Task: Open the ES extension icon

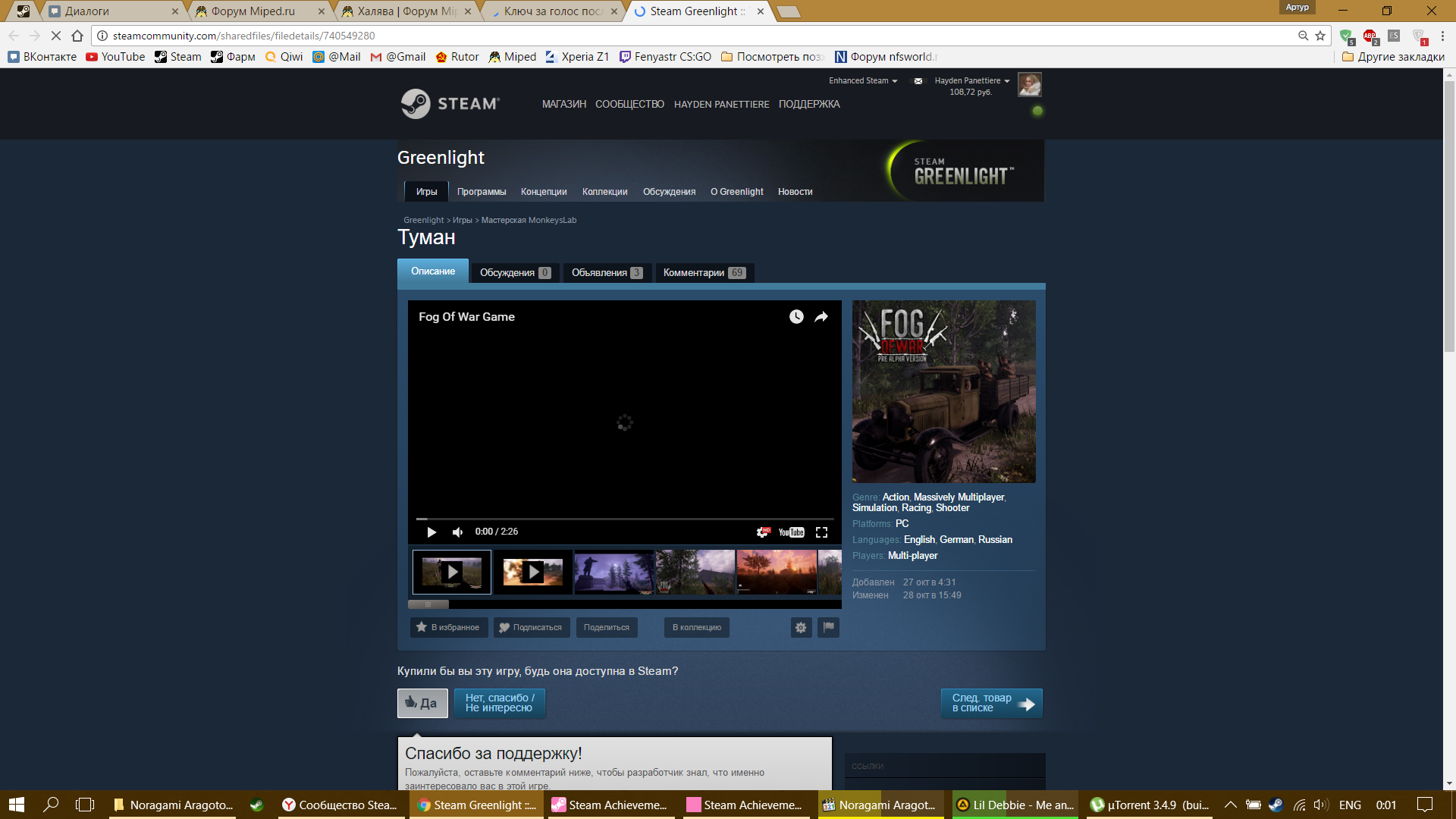Action: [1394, 36]
